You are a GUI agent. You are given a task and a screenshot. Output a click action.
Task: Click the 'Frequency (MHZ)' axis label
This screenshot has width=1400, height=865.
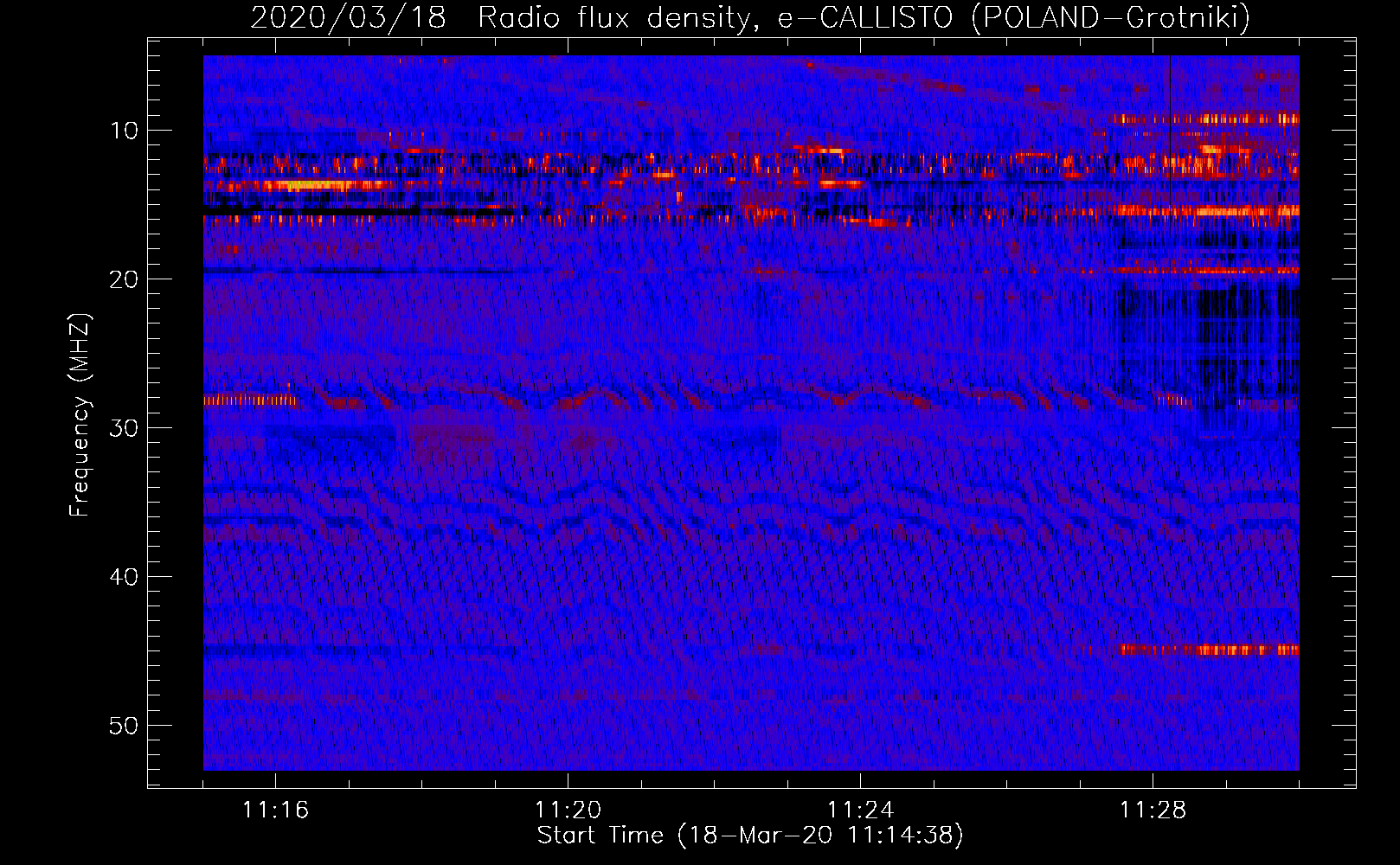pos(80,415)
